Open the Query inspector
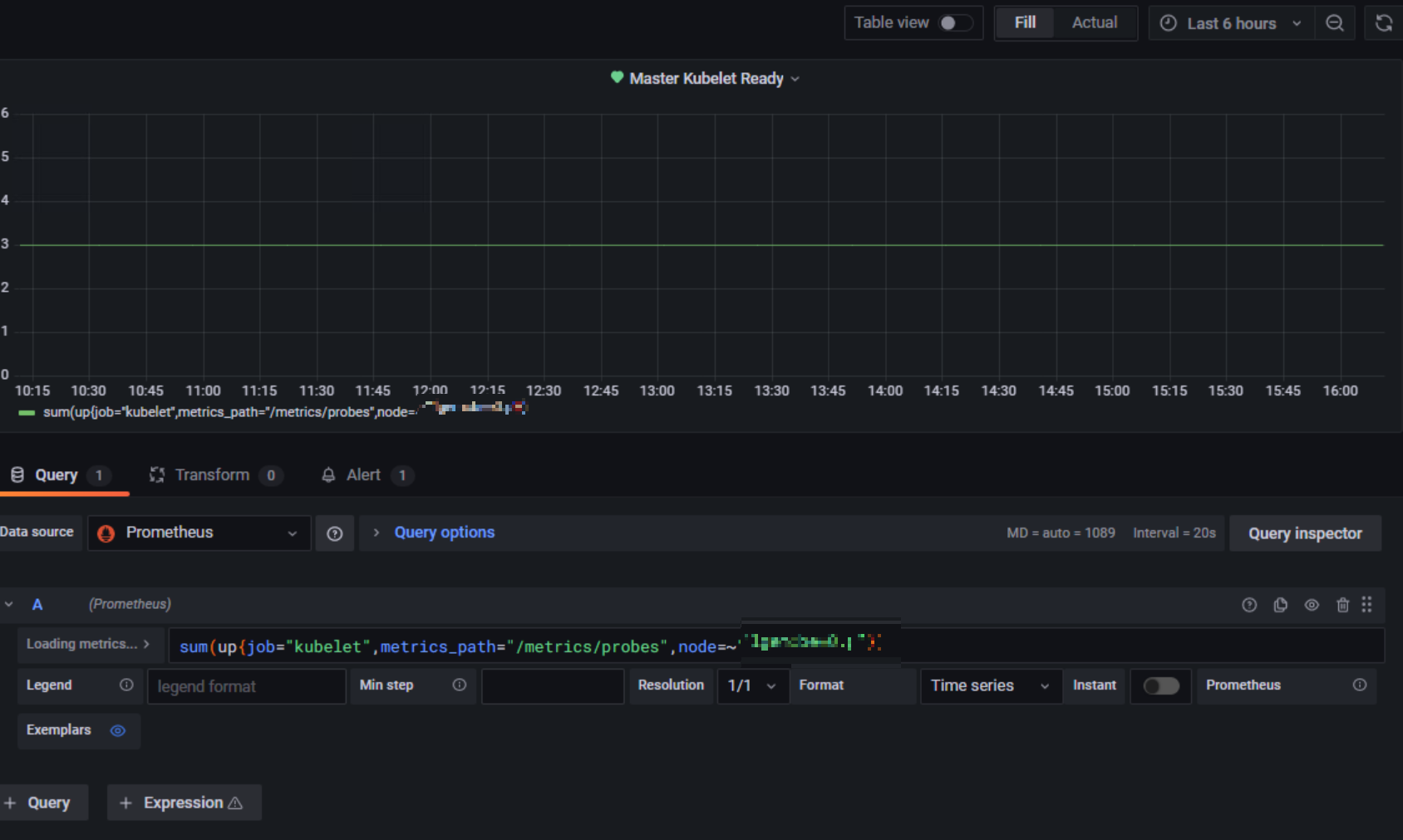1403x840 pixels. click(x=1305, y=533)
